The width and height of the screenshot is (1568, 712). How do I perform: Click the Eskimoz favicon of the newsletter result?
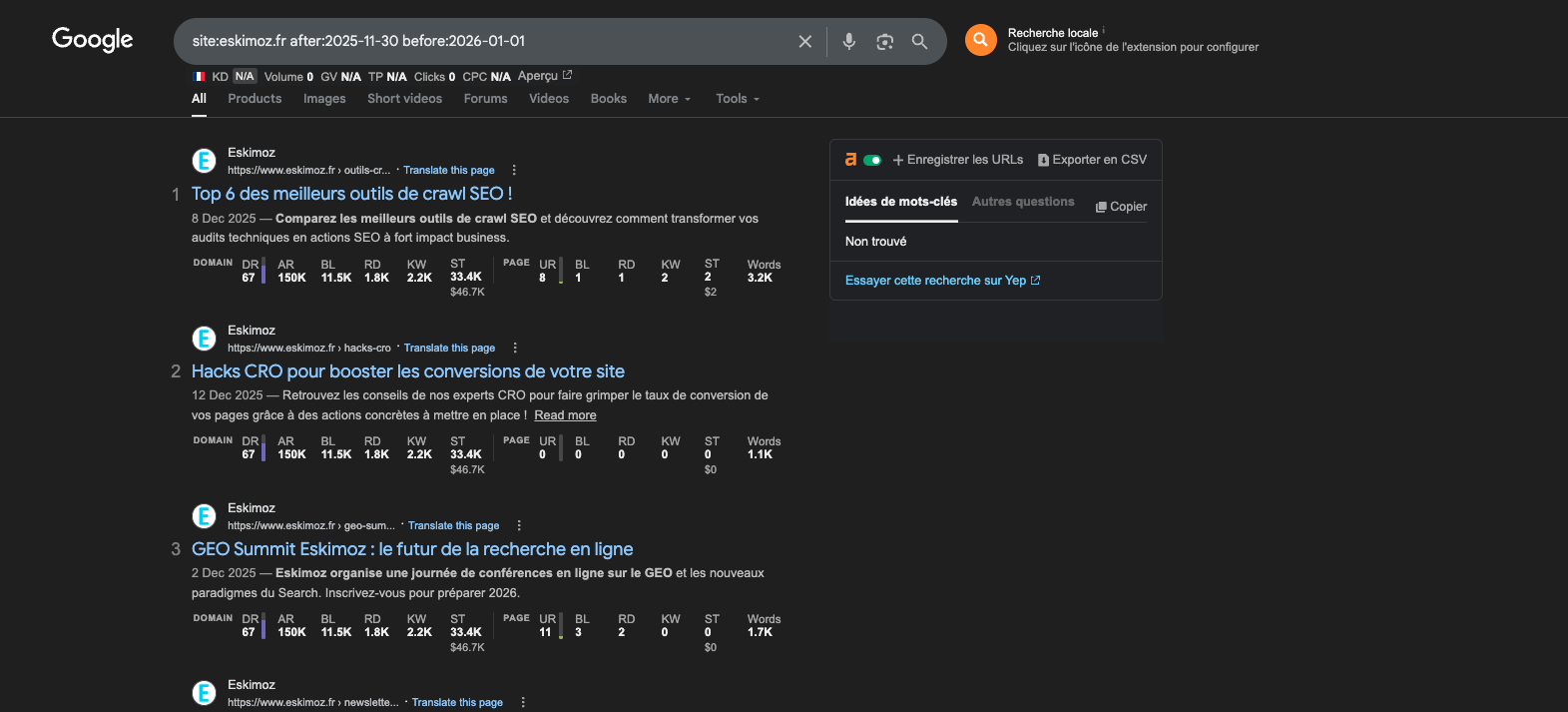pos(204,693)
